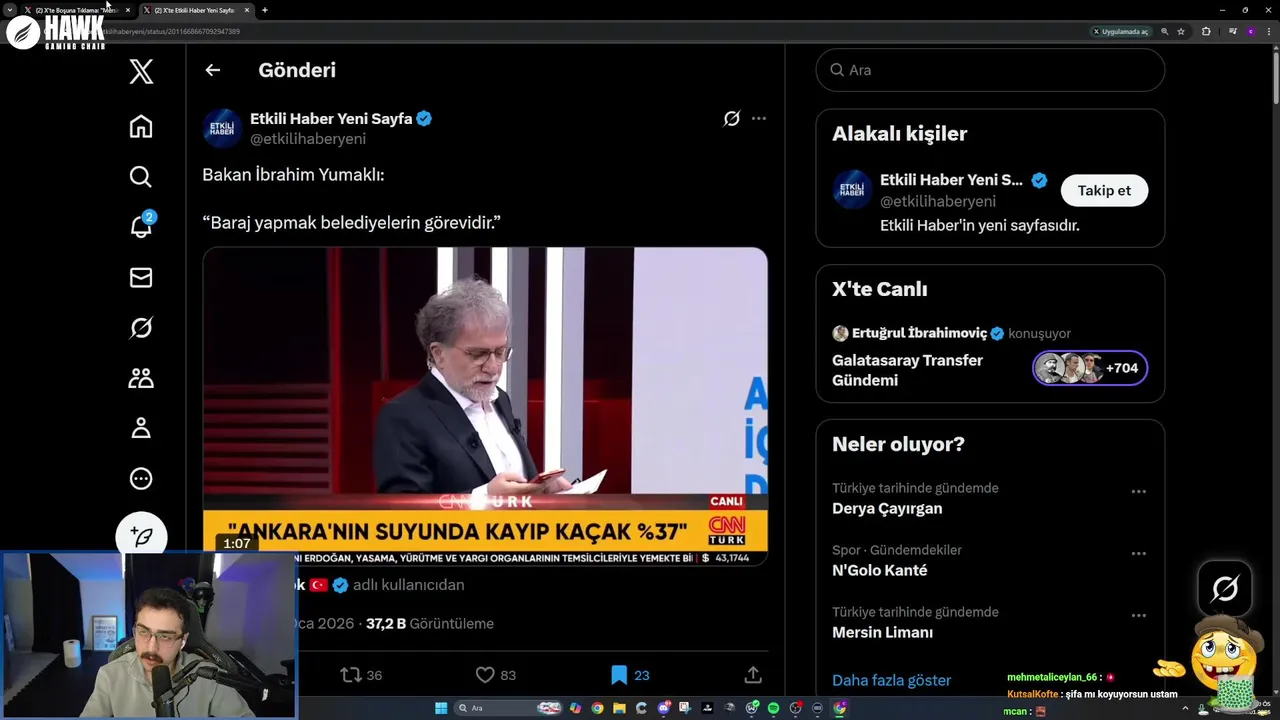This screenshot has height=720, width=1280.
Task: Open @etkilihaberyeni handle under author name
Action: click(x=308, y=139)
